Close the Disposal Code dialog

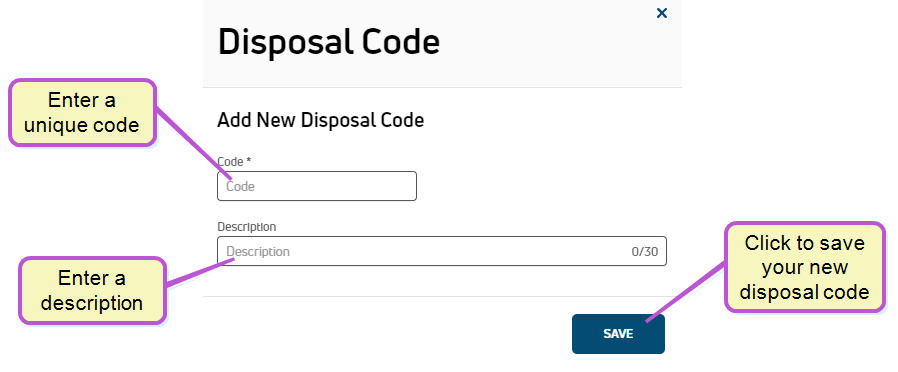[x=661, y=13]
